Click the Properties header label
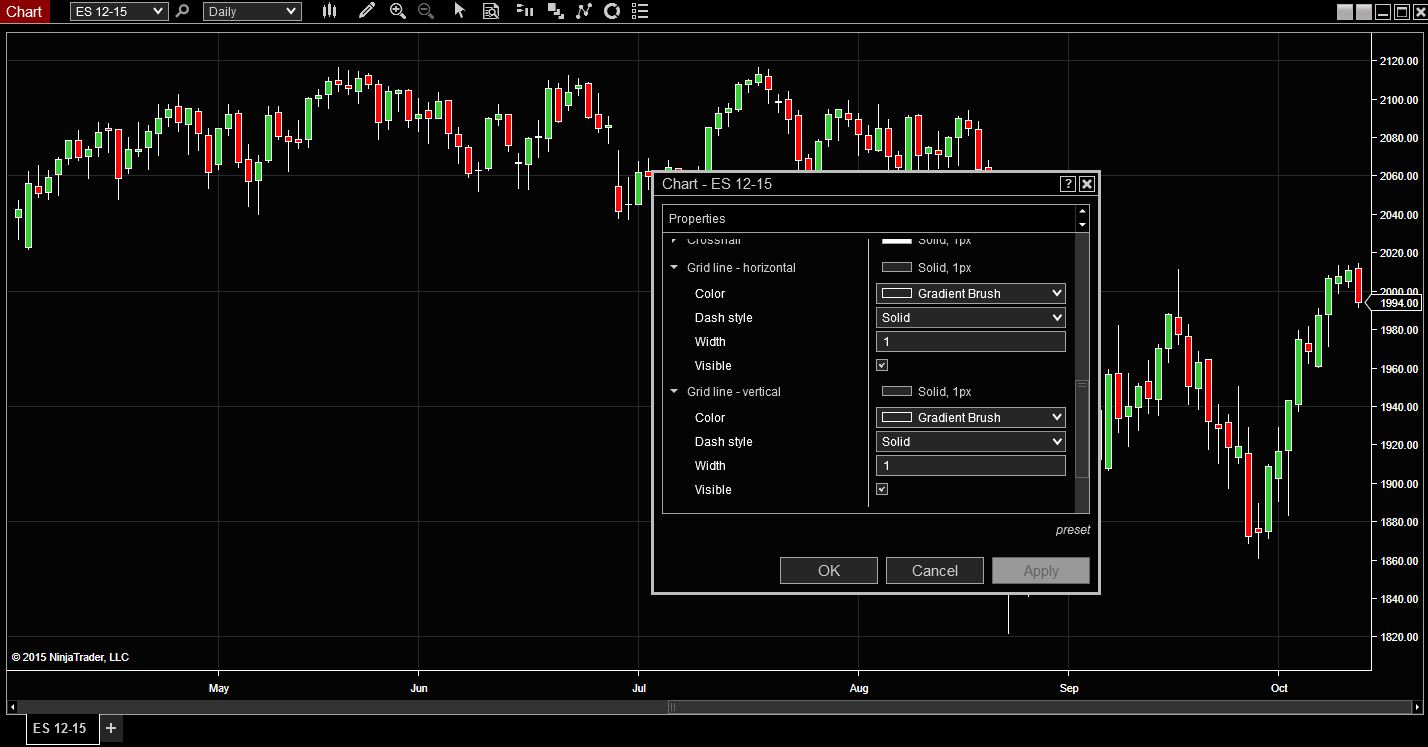This screenshot has height=747, width=1428. click(697, 219)
